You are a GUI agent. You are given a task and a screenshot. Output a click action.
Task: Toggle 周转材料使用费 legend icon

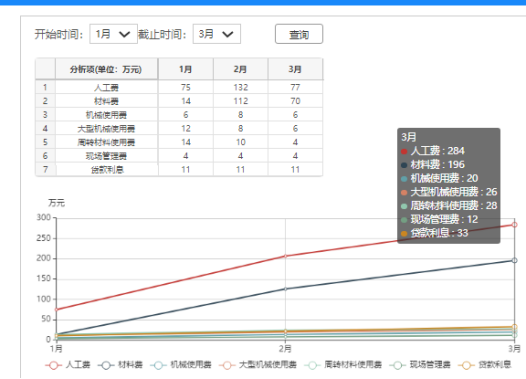[312, 365]
